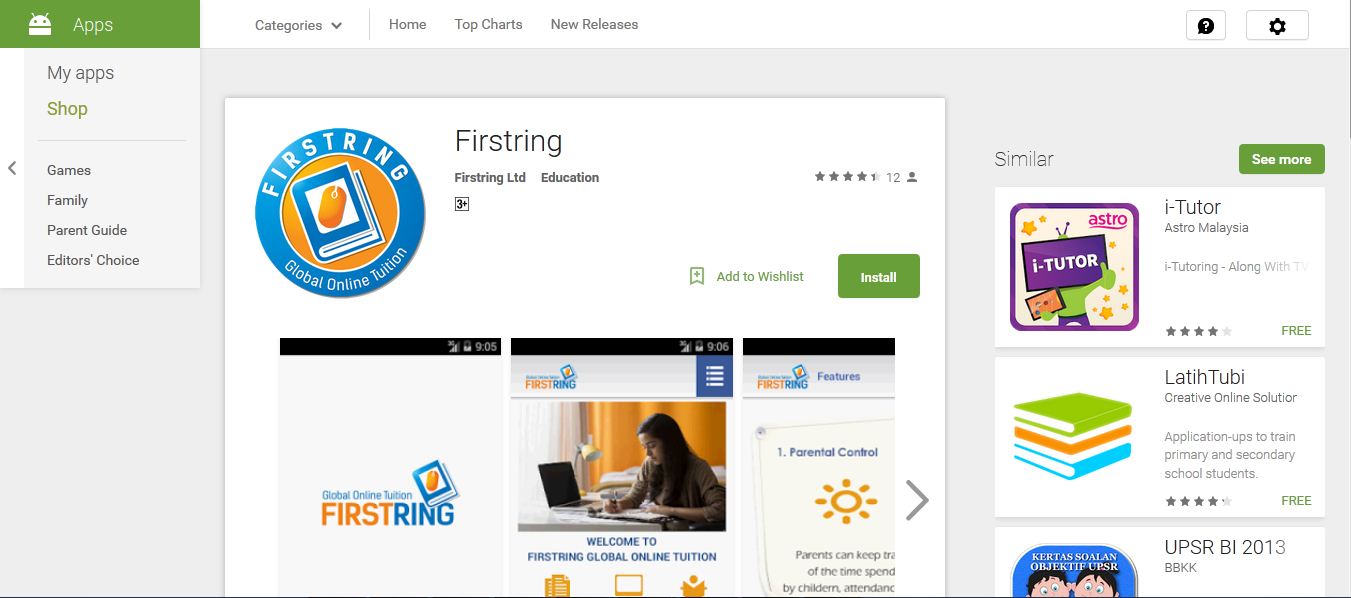1351x598 pixels.
Task: Click the Add to Wishlist bookmark icon
Action: (697, 276)
